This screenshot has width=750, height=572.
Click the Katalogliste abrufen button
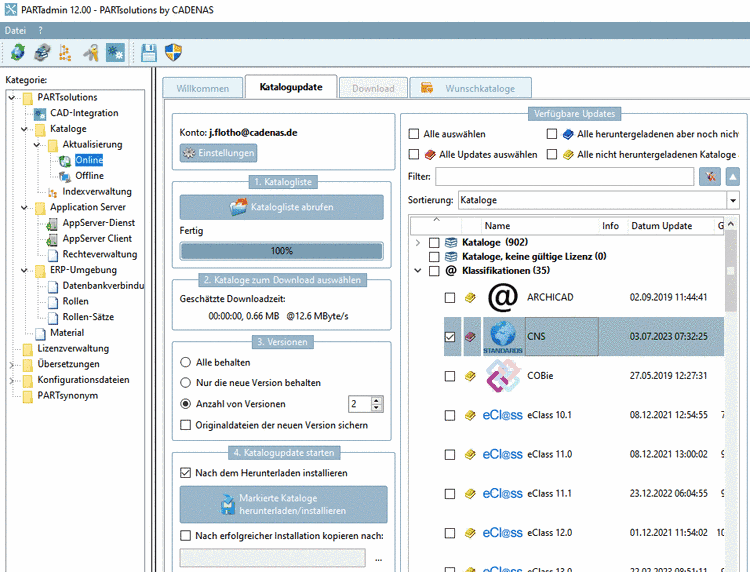click(282, 207)
